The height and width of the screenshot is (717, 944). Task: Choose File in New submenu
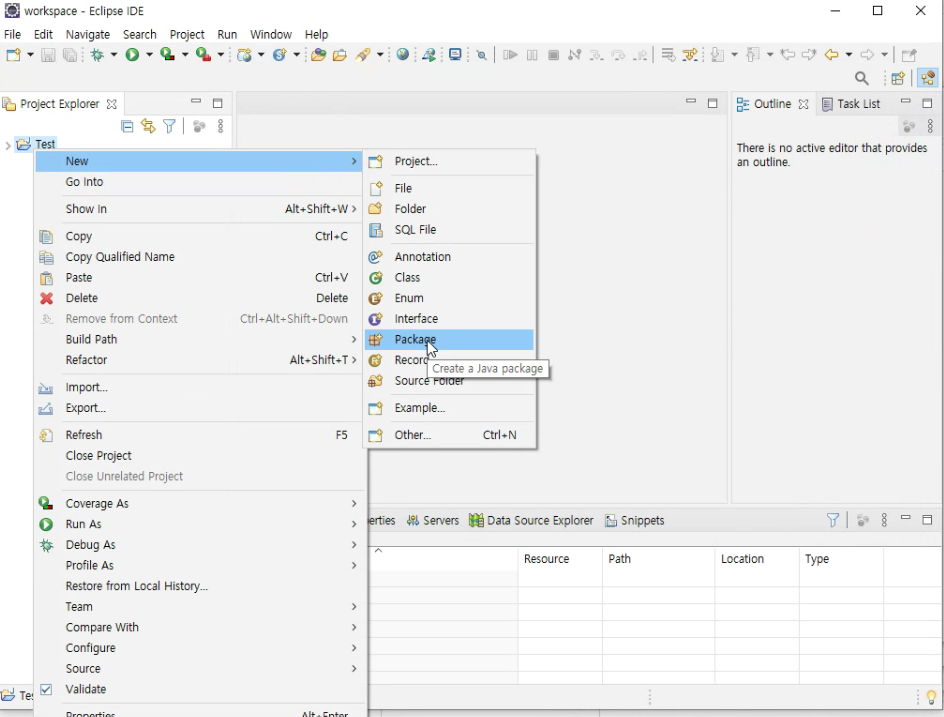[x=449, y=188]
